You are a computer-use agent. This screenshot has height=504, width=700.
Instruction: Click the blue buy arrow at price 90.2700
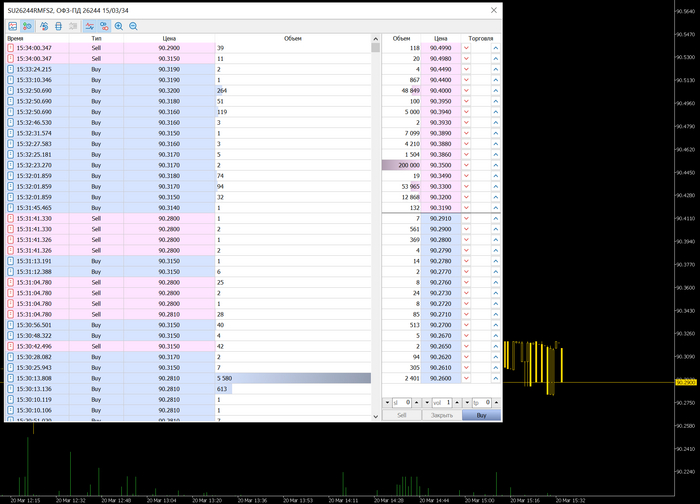click(496, 325)
